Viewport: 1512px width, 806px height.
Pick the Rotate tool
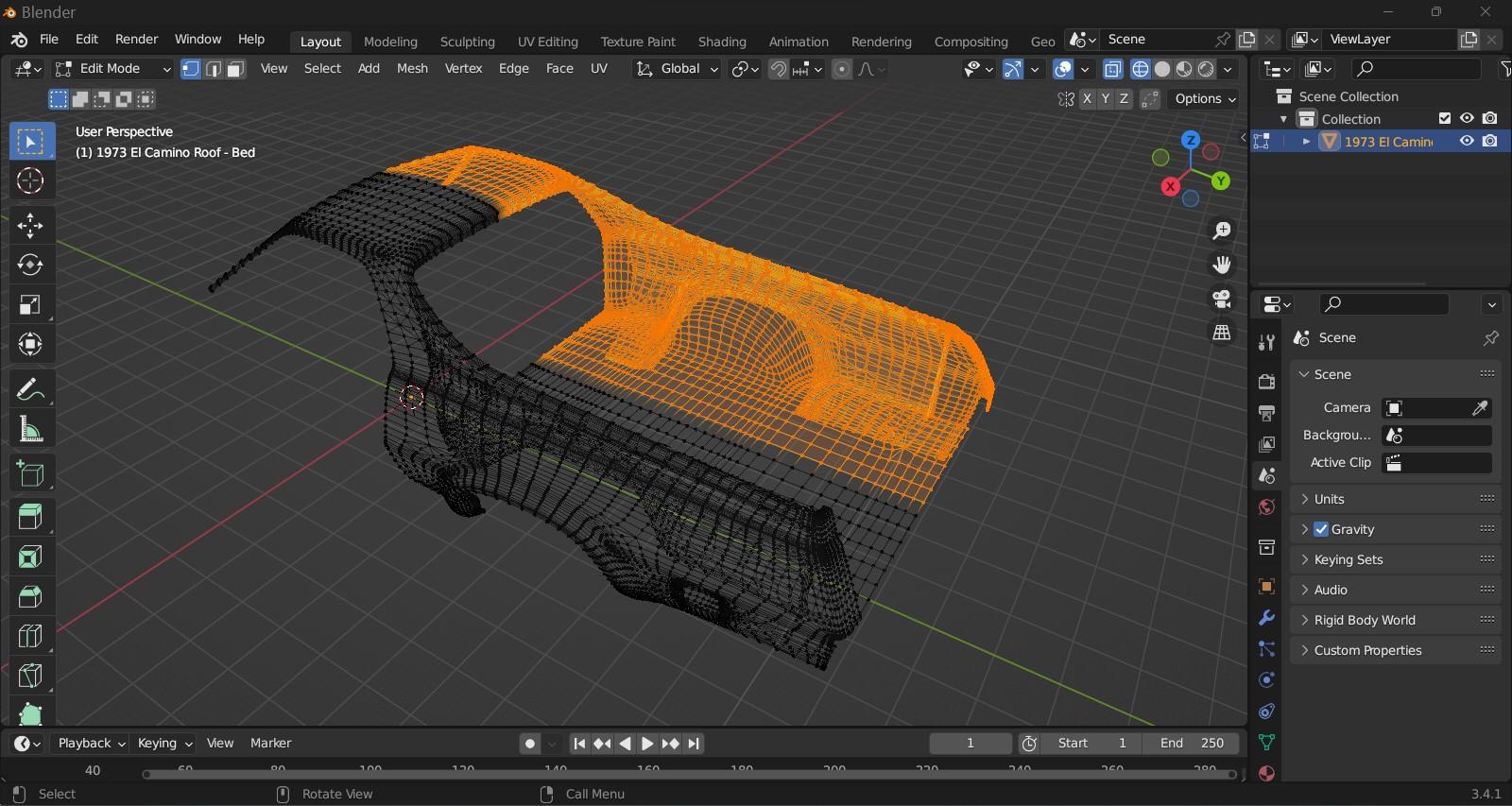pos(30,265)
